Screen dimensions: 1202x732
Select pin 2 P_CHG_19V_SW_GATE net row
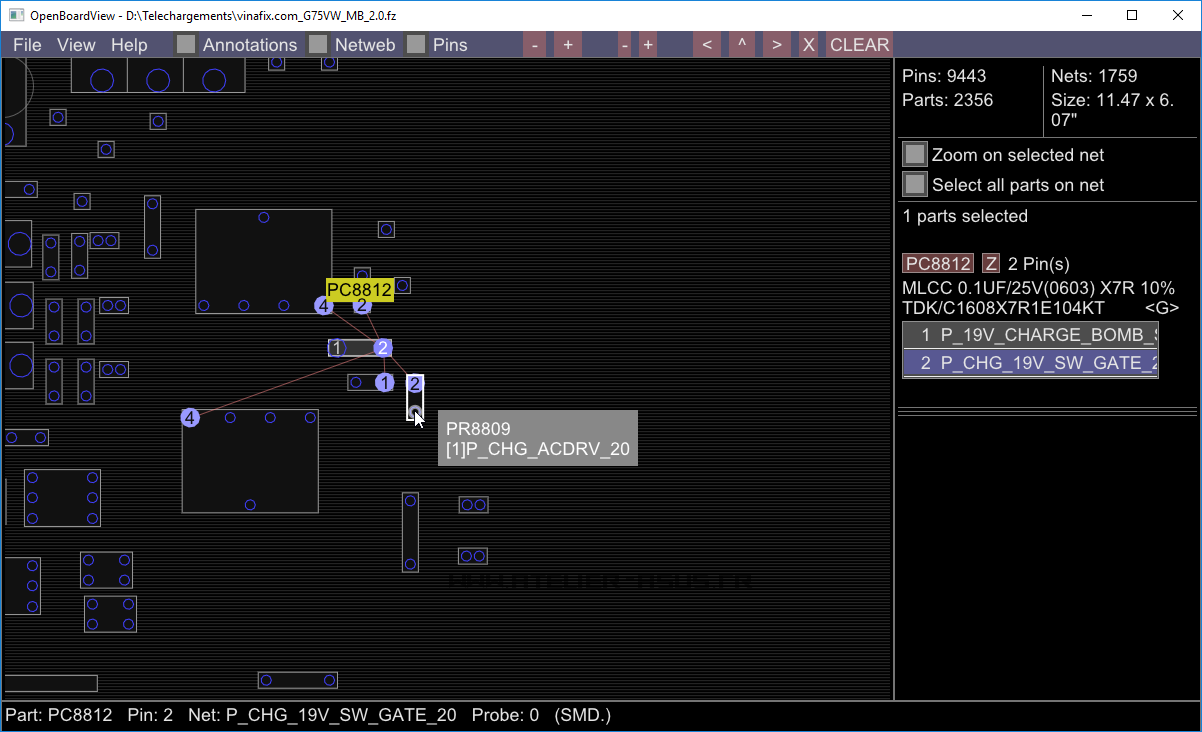click(1030, 363)
